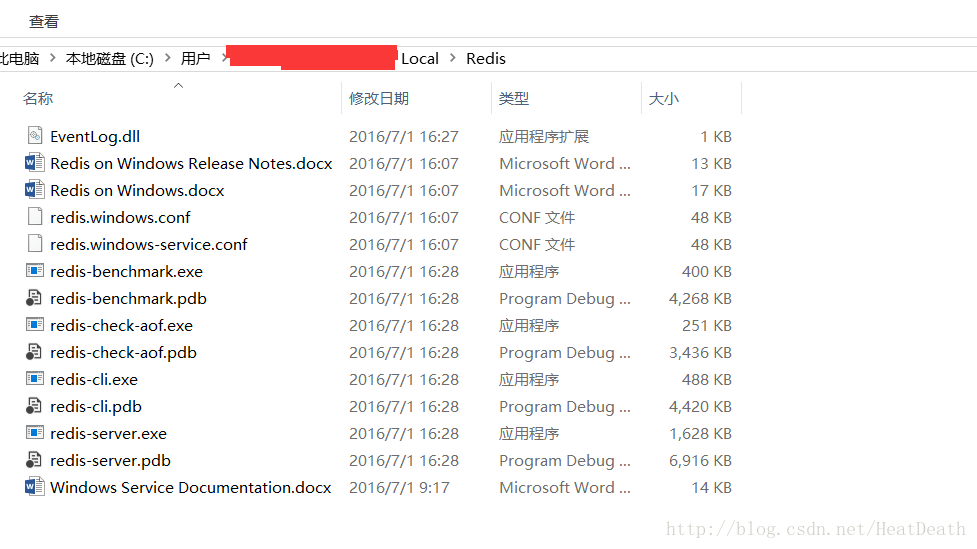Select file name redis-cli.exe
Viewport: 977px width, 549px height.
pyautogui.click(x=94, y=380)
